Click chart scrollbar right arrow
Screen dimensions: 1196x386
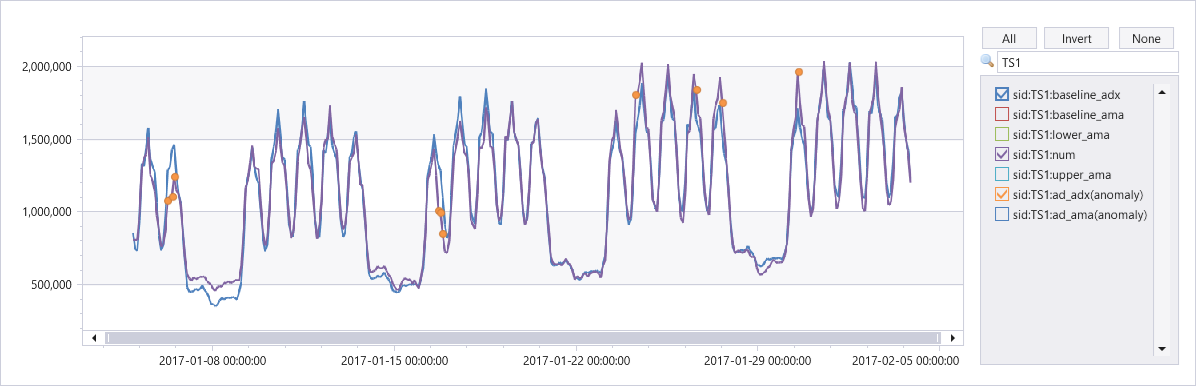(952, 337)
